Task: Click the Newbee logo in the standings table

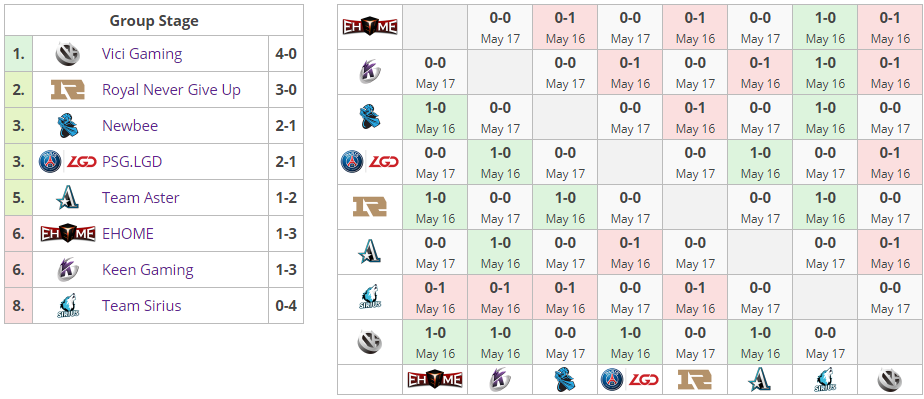Action: 67,126
